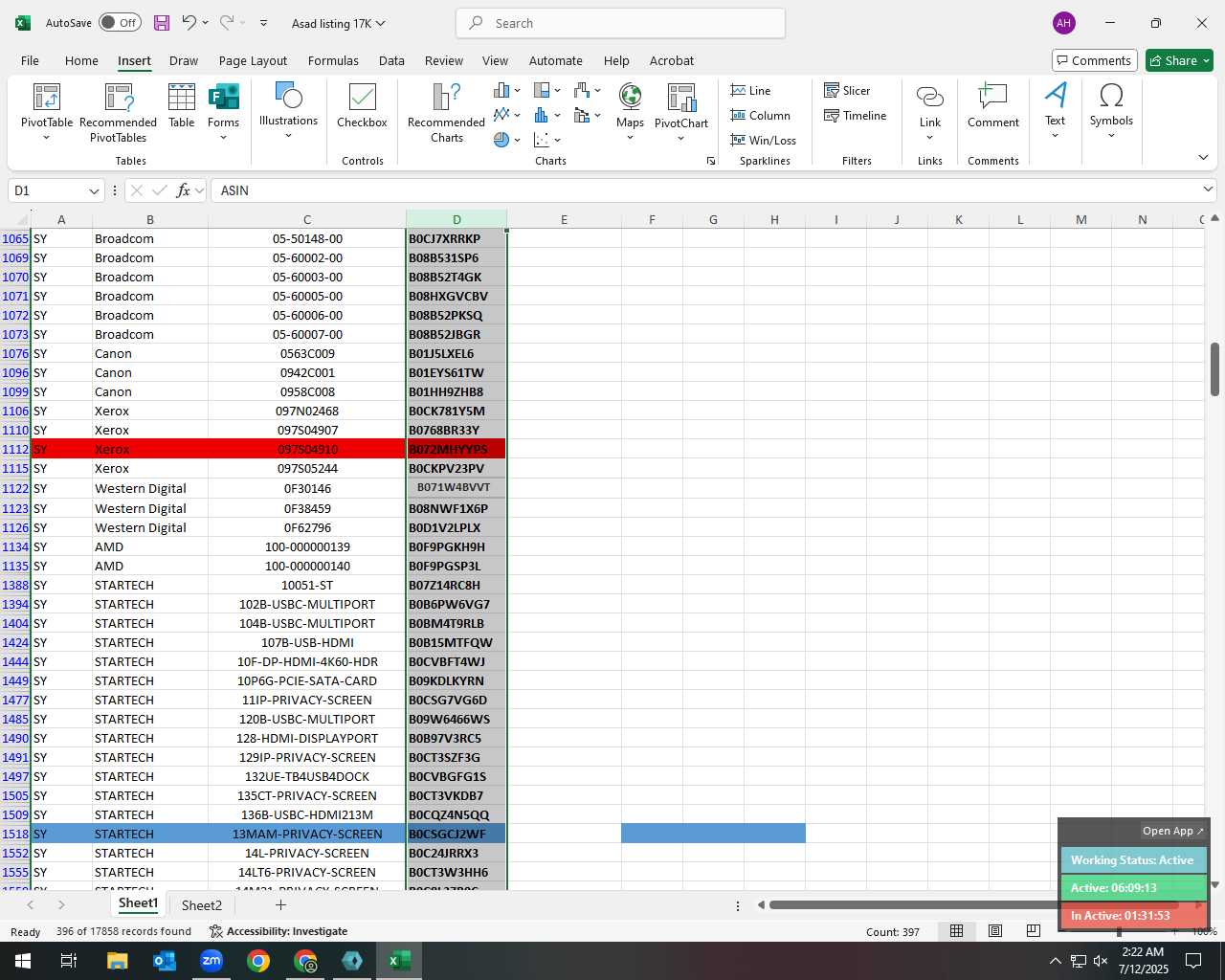Image resolution: width=1225 pixels, height=980 pixels.
Task: Insert Function using the fx button
Action: pyautogui.click(x=183, y=190)
